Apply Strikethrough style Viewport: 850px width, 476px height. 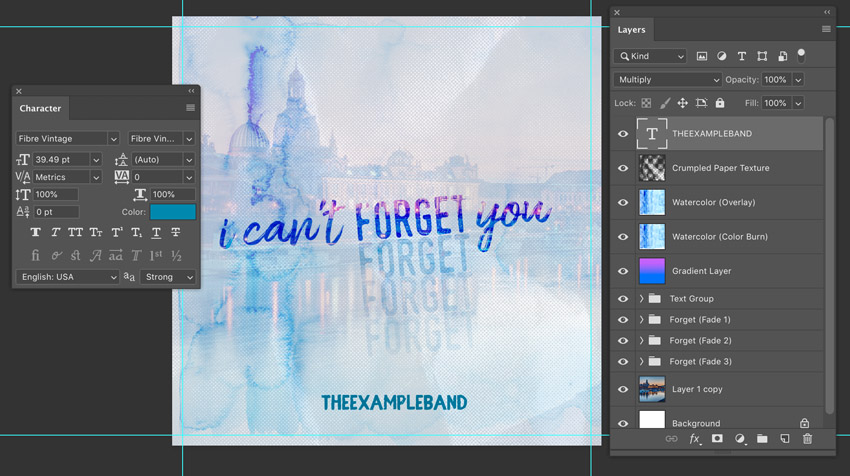point(176,233)
